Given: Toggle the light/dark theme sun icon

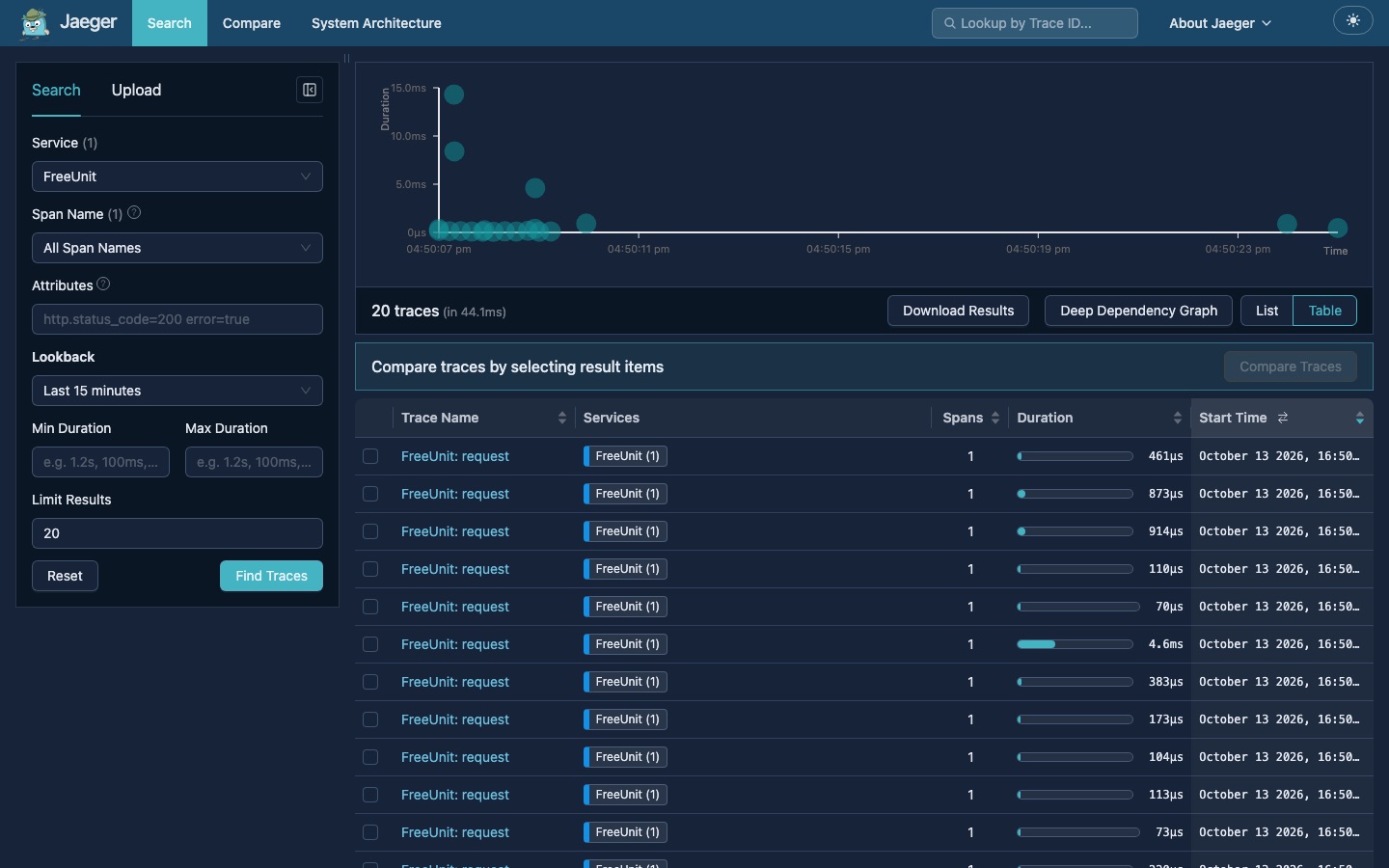Looking at the screenshot, I should click(1353, 21).
